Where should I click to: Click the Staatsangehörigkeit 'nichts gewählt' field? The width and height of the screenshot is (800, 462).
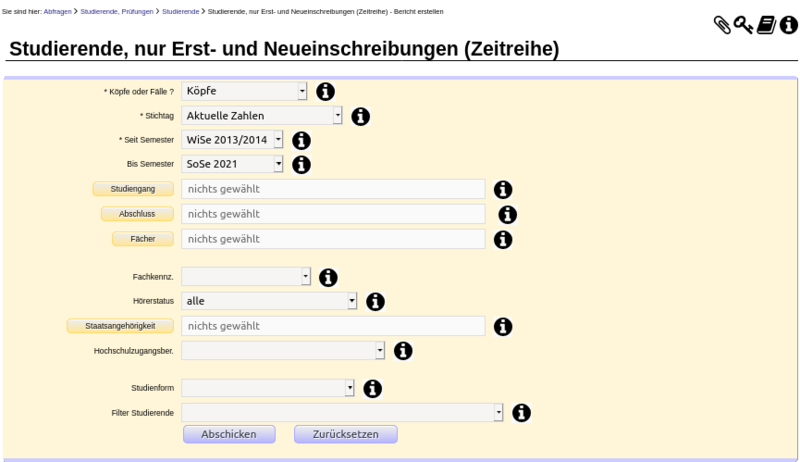coord(333,326)
